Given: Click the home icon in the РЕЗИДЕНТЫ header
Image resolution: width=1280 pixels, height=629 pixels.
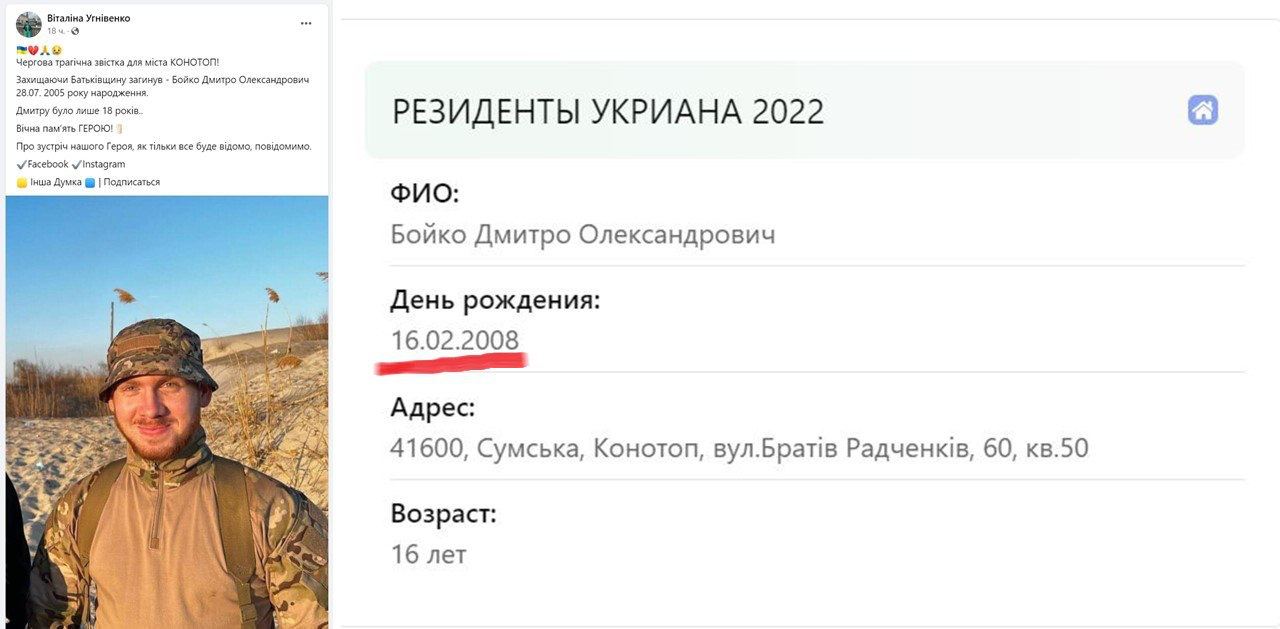Looking at the screenshot, I should click(1202, 110).
